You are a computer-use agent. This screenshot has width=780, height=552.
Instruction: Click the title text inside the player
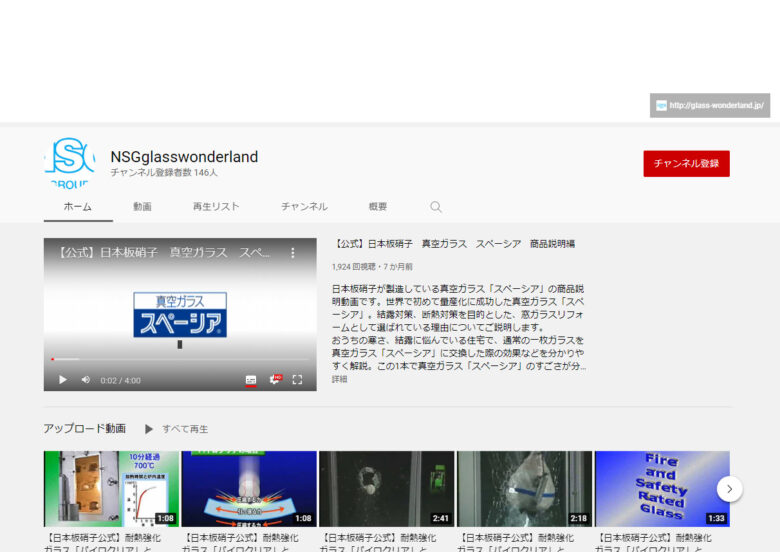(163, 253)
